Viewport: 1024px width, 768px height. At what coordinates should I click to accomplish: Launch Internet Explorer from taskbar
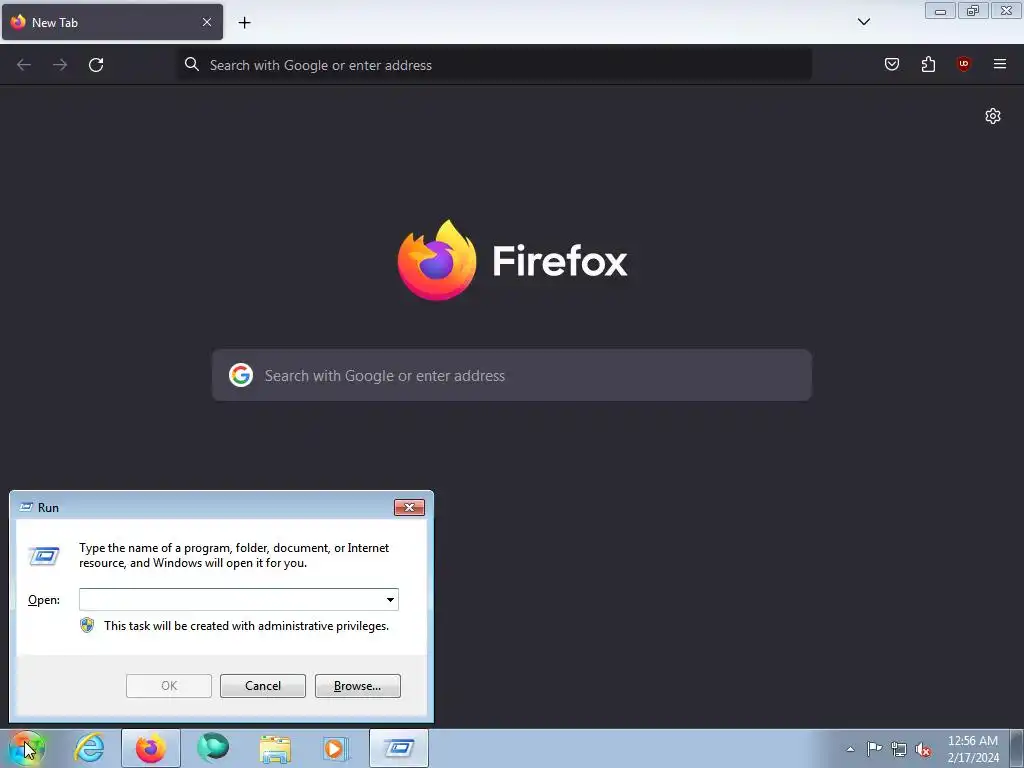[88, 748]
